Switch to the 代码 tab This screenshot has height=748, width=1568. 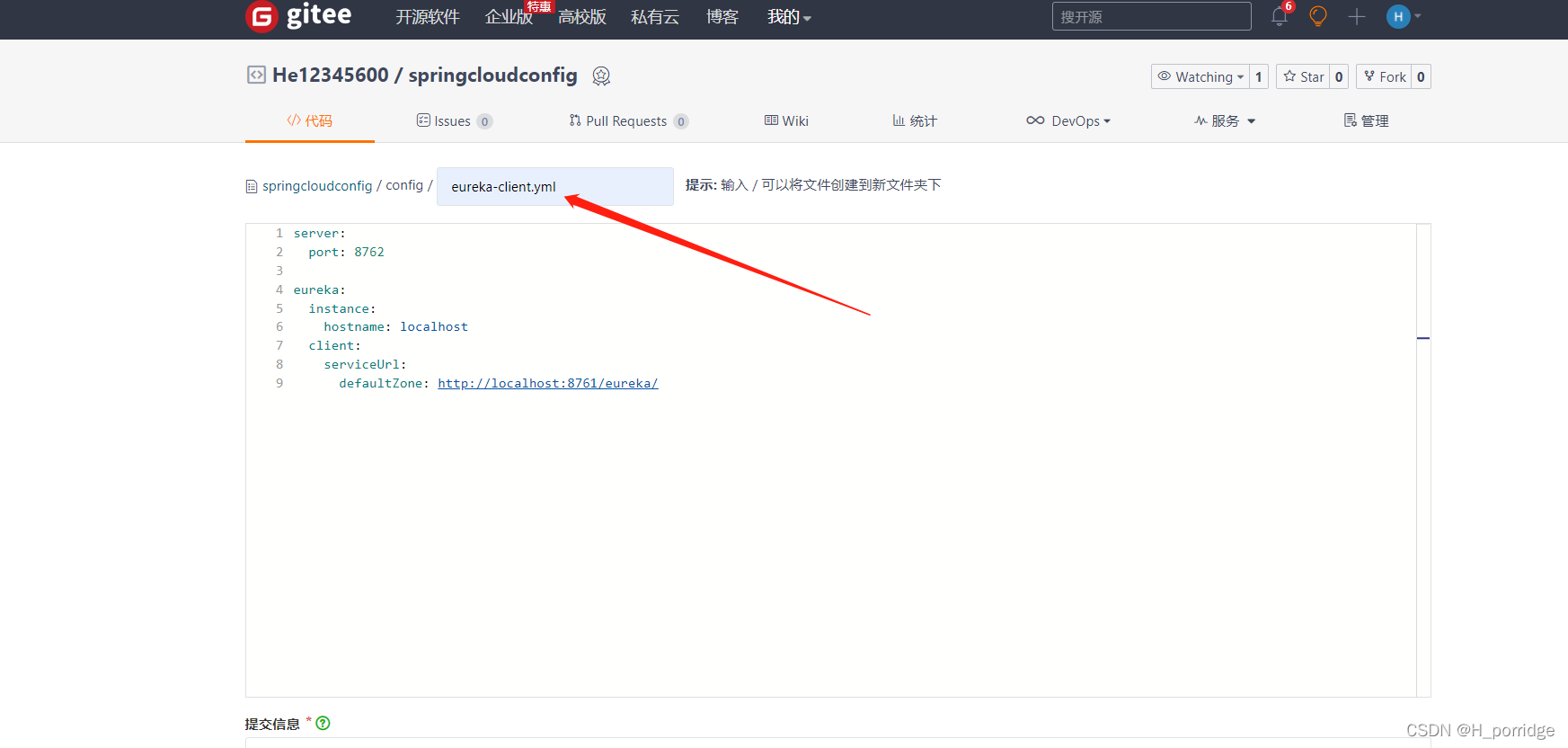pos(310,120)
